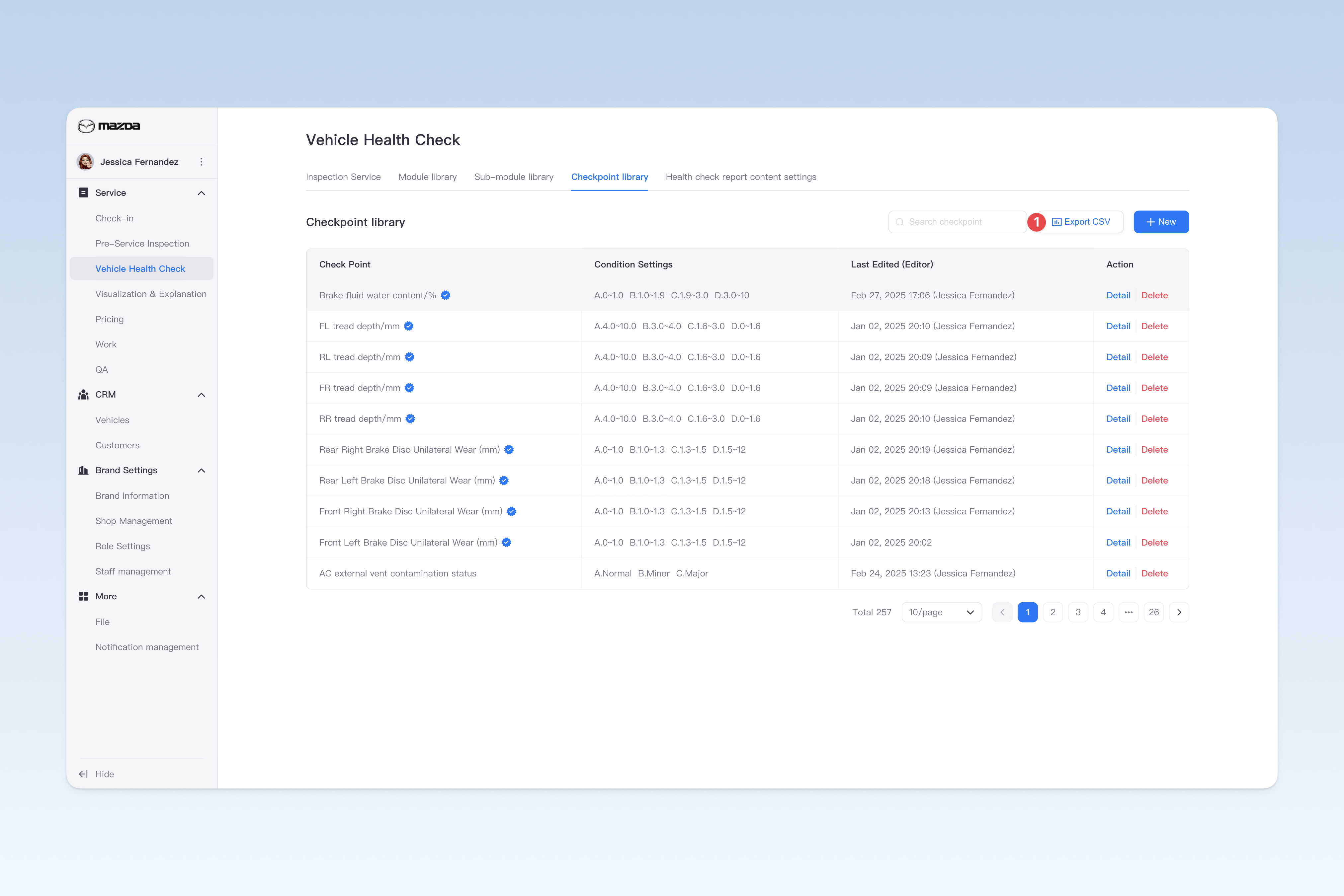
Task: Click verified badge on Front Left Brake Disc row
Action: (x=507, y=542)
